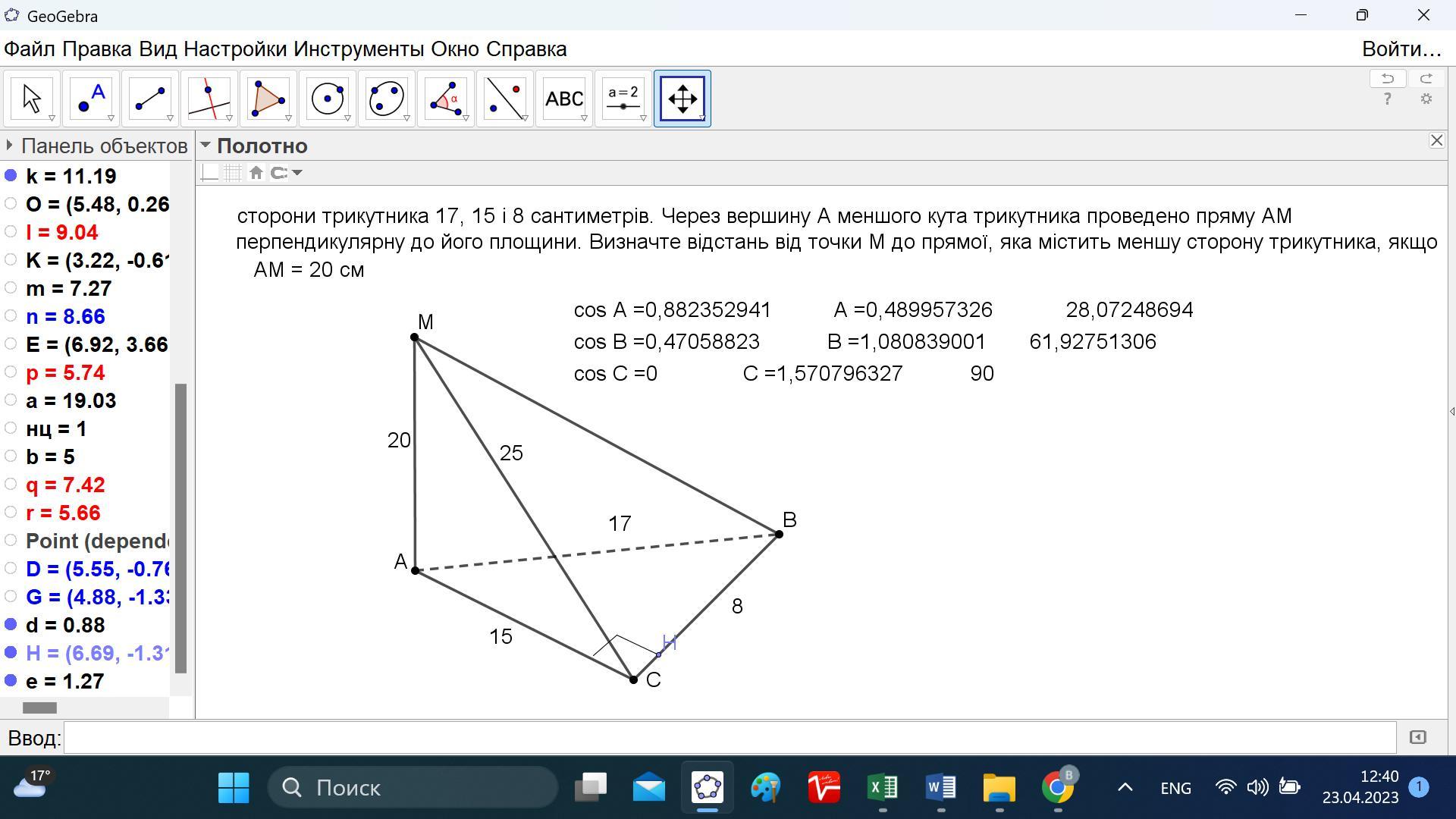
Task: Open the point capturing dropdown arrow
Action: 297,173
